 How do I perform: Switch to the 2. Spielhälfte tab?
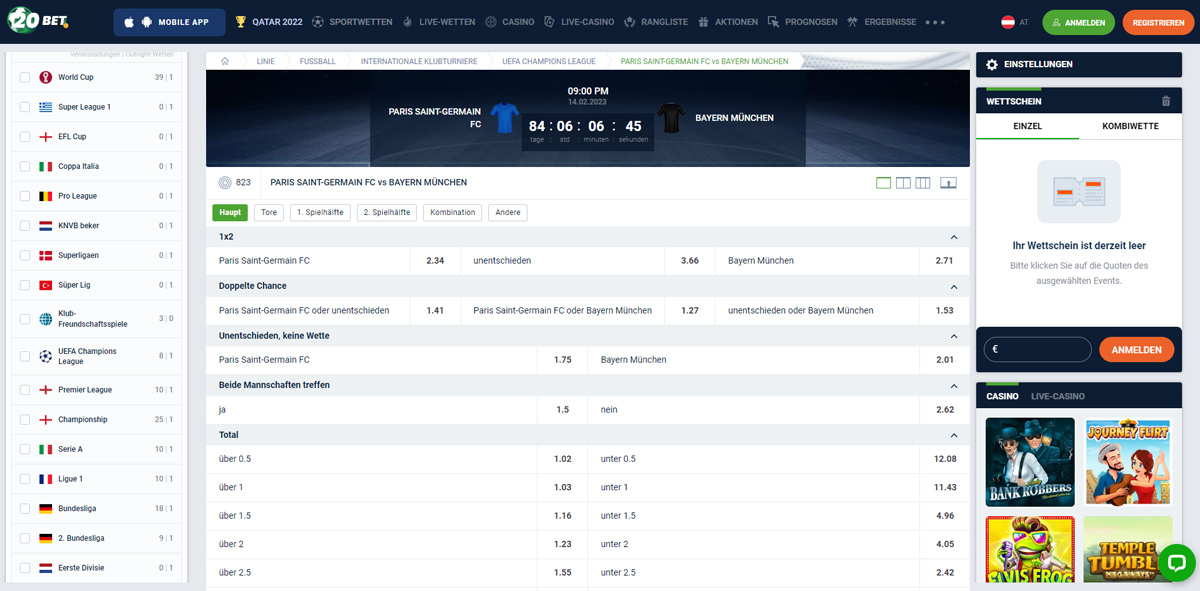pos(387,212)
